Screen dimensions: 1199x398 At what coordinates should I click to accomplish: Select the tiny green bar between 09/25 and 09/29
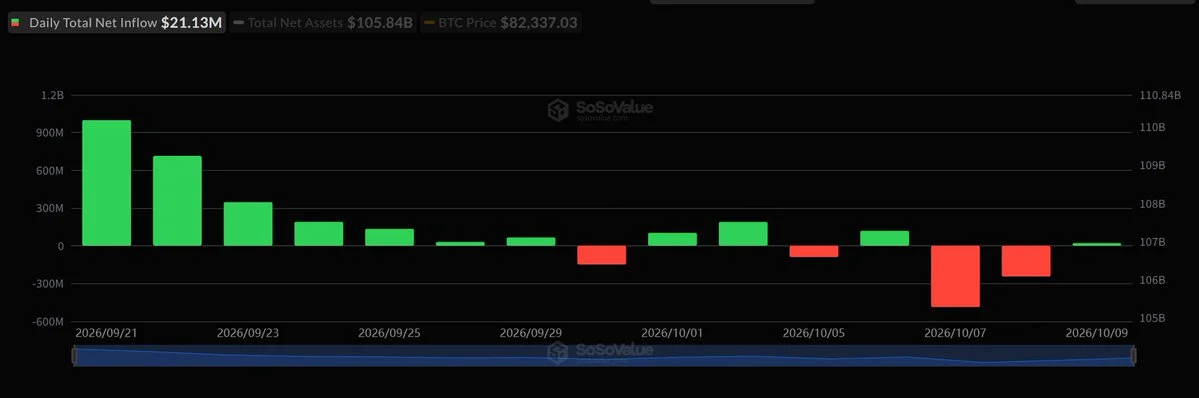pos(460,243)
